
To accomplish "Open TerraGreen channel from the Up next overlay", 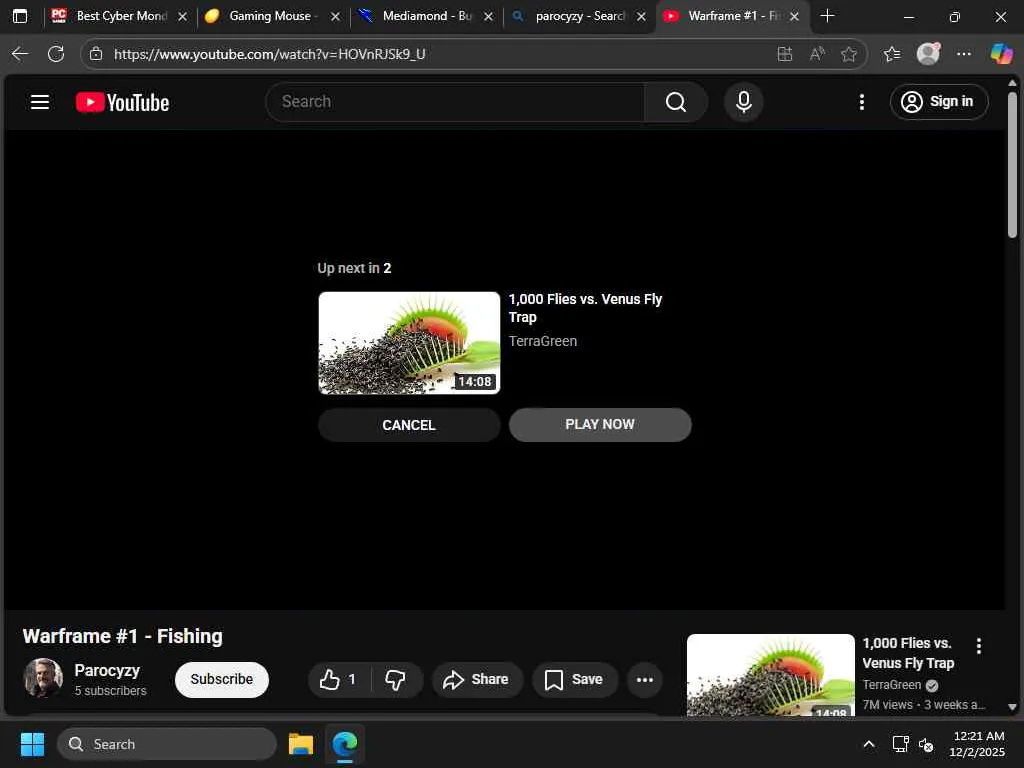I will (543, 341).
